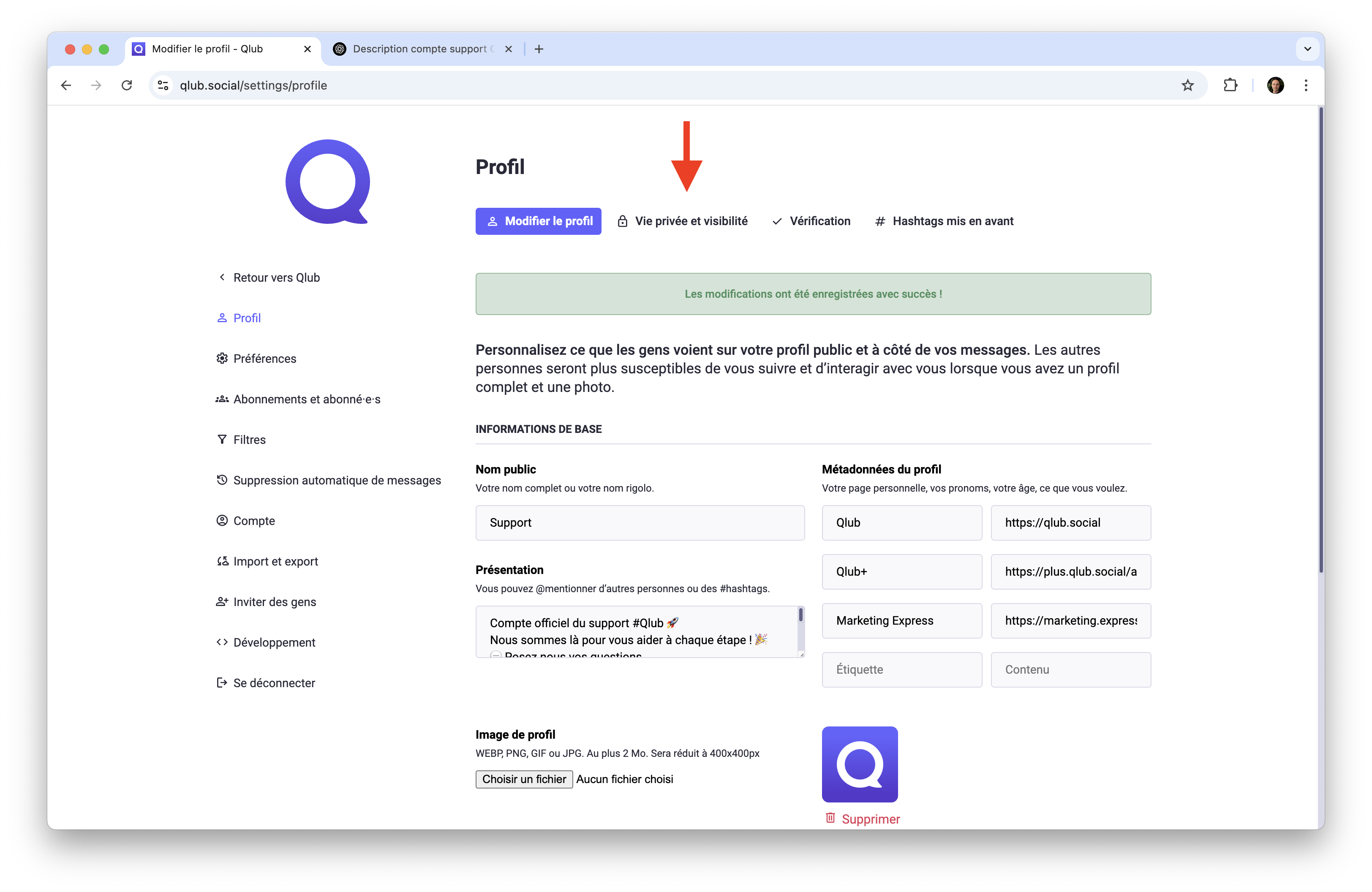Edit the Qlub metadata label field
Screen dimensions: 1372x892
901,522
